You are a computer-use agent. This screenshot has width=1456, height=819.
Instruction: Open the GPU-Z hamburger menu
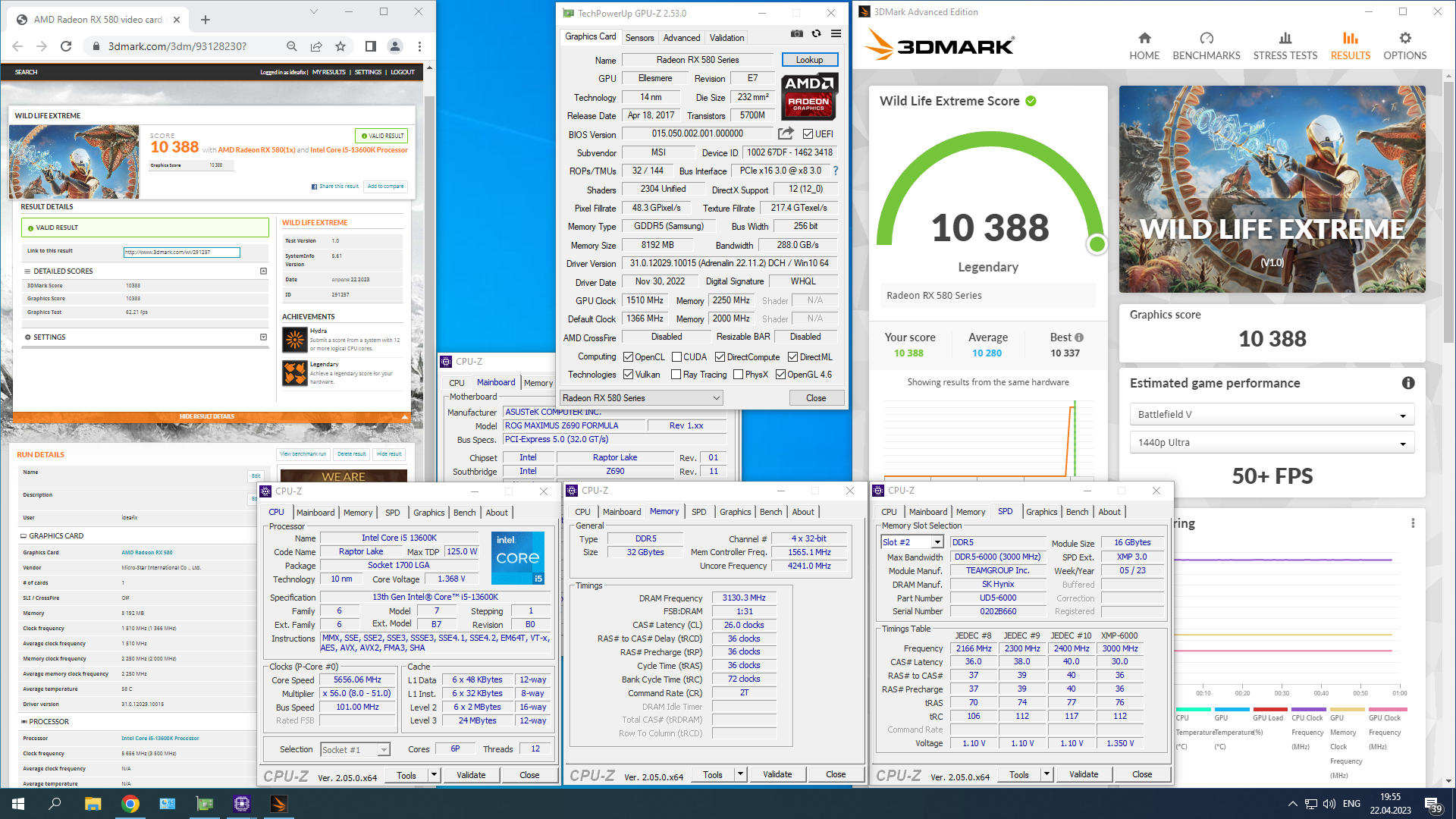[x=836, y=33]
